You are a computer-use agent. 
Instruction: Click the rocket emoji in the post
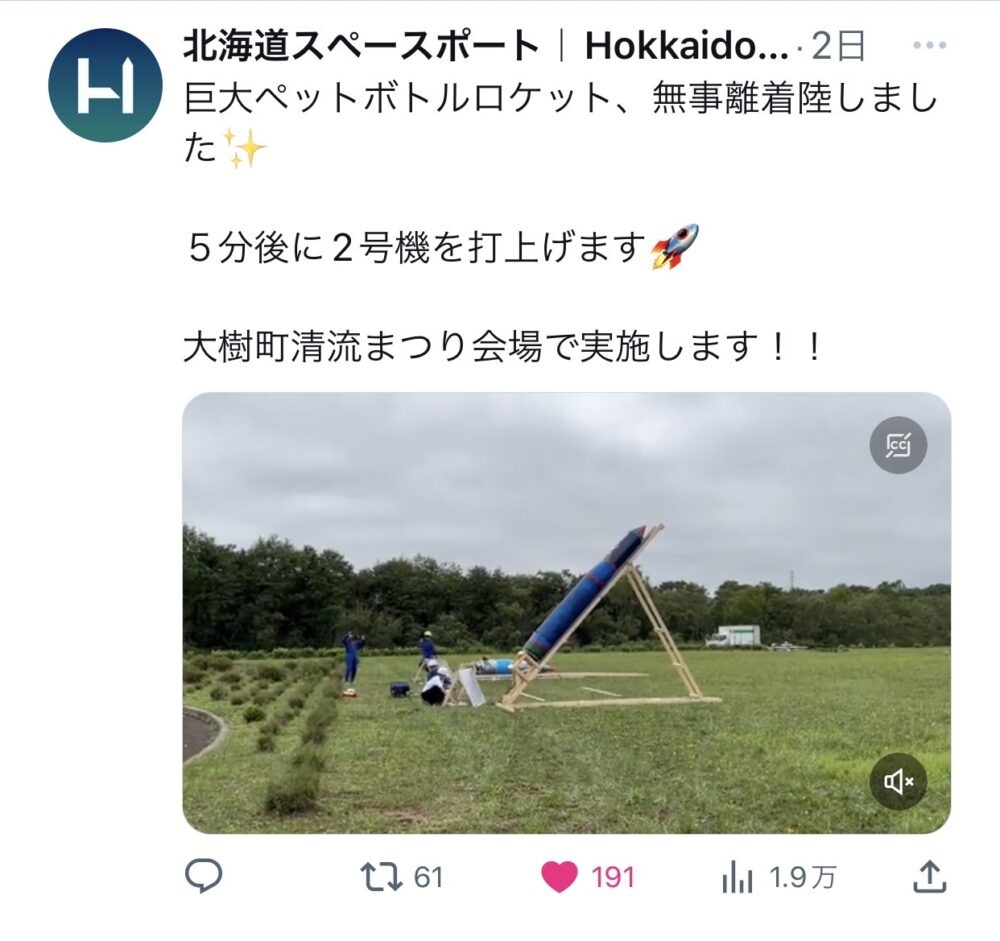click(674, 247)
